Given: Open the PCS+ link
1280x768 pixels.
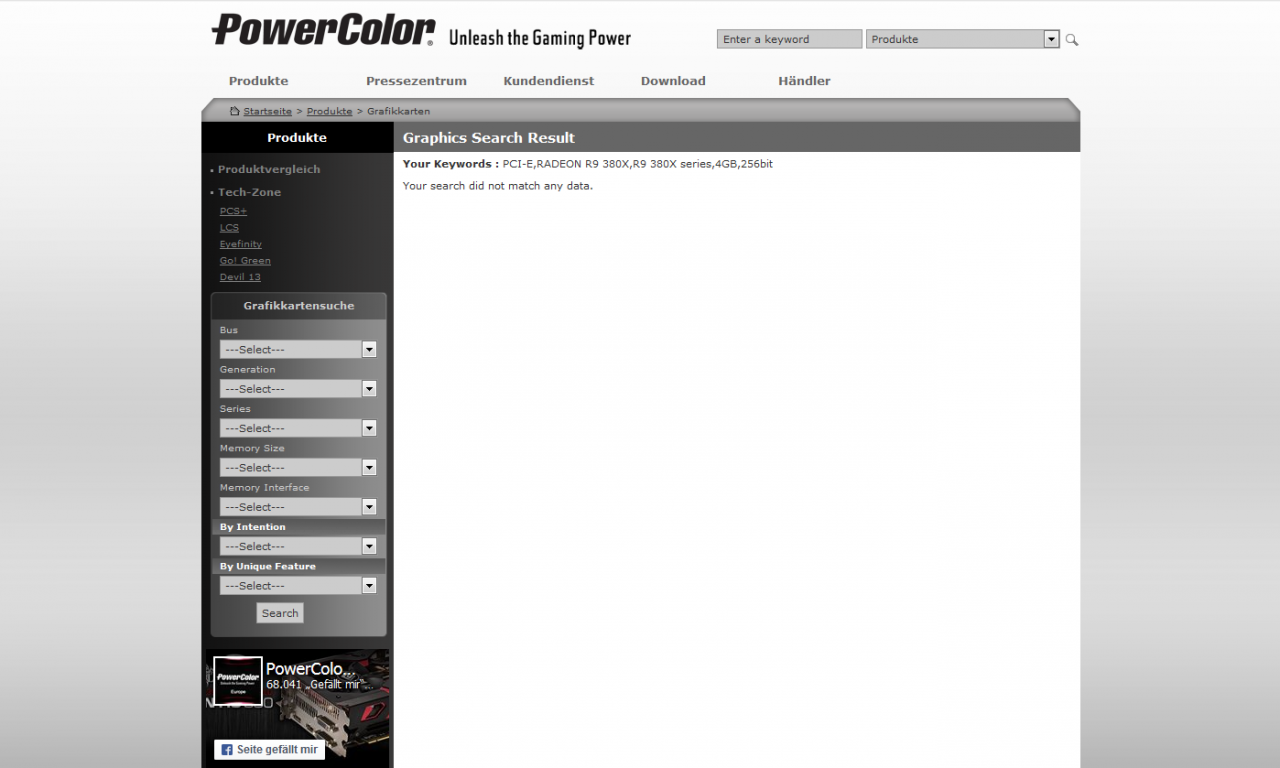Looking at the screenshot, I should click(233, 211).
